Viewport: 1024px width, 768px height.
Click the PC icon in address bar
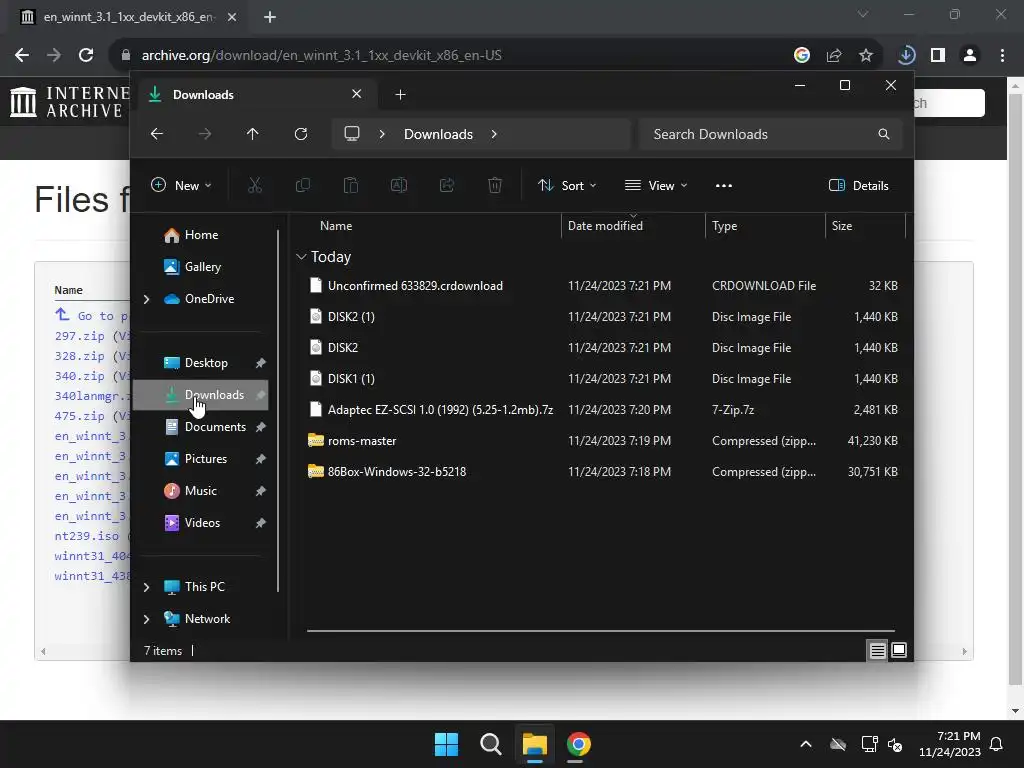(x=352, y=134)
